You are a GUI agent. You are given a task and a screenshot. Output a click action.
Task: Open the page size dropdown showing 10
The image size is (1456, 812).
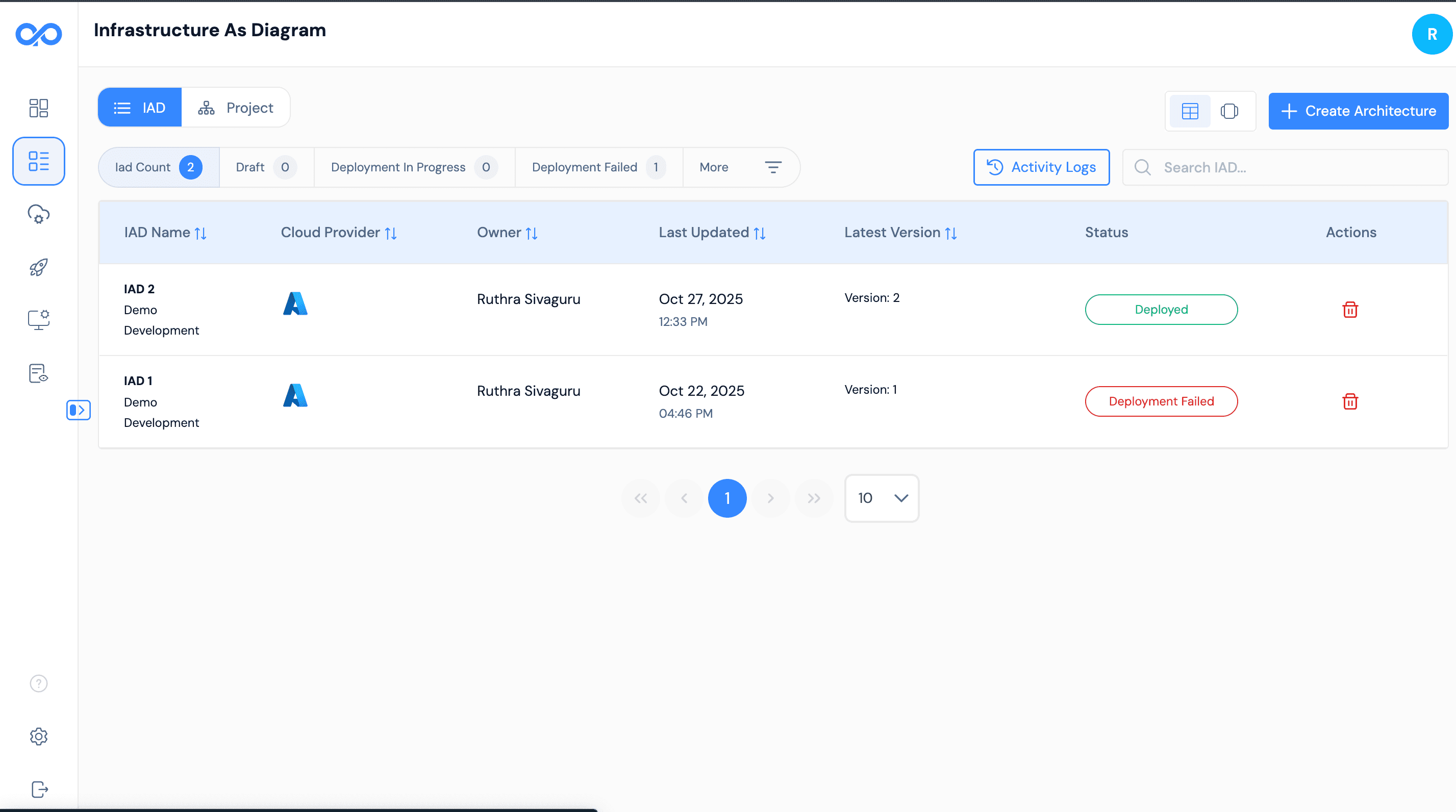pos(881,498)
